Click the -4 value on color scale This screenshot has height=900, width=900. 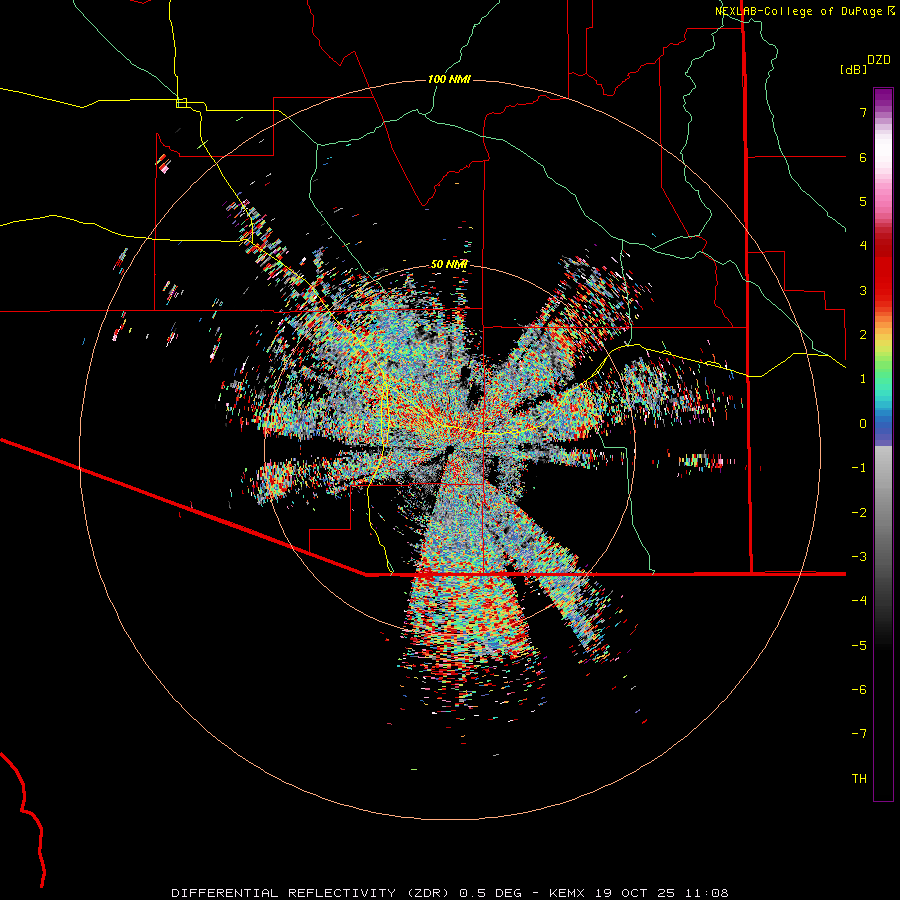point(859,601)
